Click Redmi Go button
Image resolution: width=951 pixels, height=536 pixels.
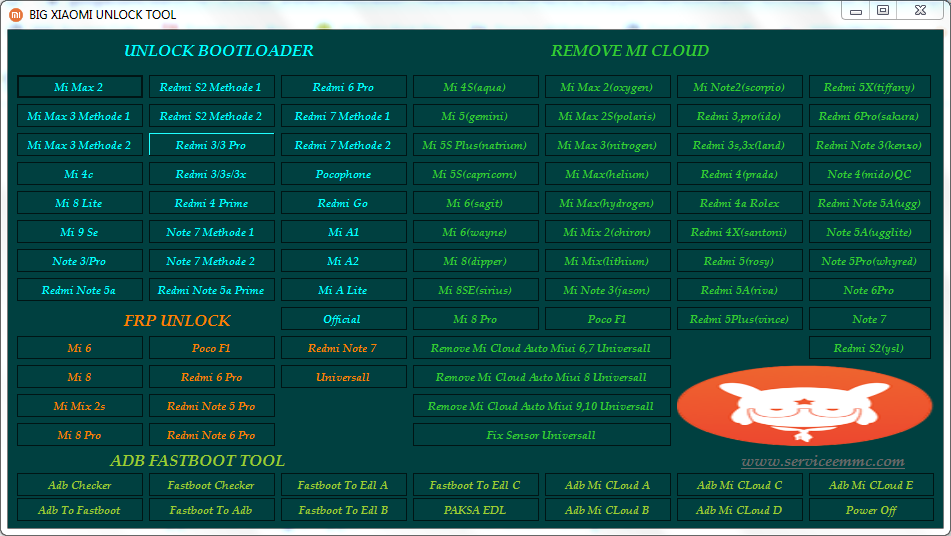[344, 203]
